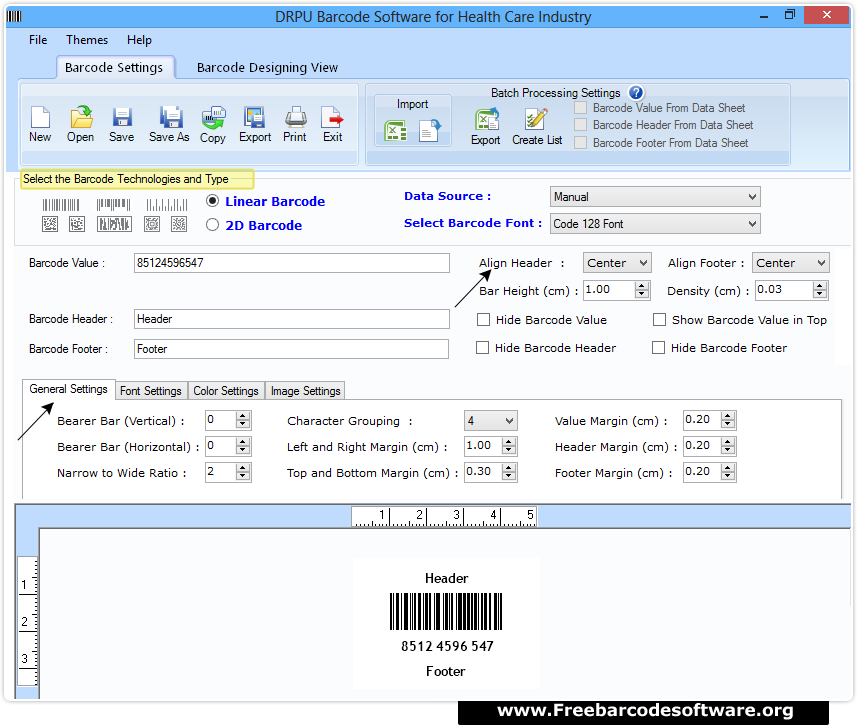Open the Help menu
This screenshot has width=857, height=725.
tap(139, 40)
